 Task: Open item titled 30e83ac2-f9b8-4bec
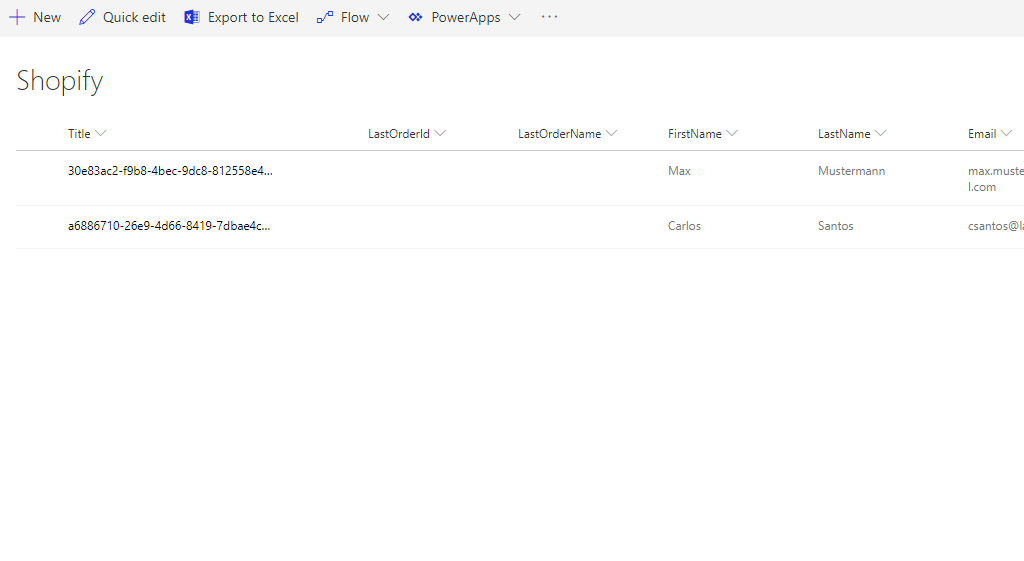tap(170, 171)
